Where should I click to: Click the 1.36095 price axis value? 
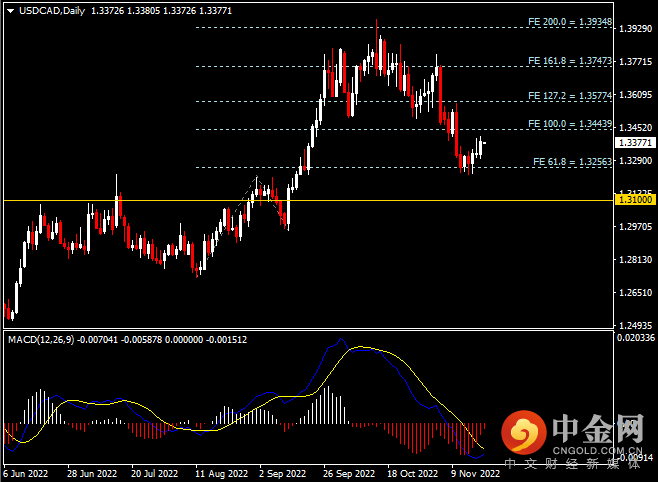pyautogui.click(x=635, y=95)
